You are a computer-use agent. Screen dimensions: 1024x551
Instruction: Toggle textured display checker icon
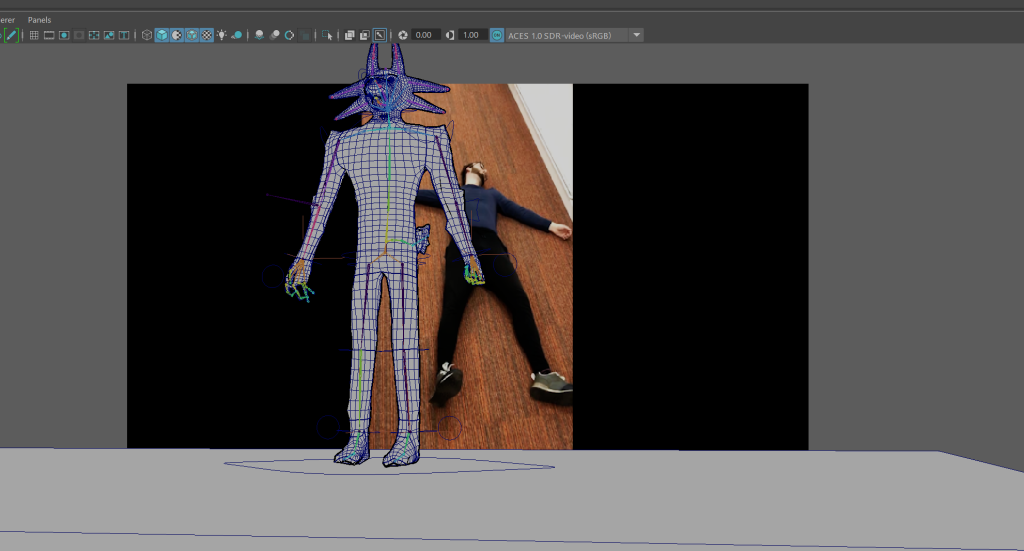(207, 35)
